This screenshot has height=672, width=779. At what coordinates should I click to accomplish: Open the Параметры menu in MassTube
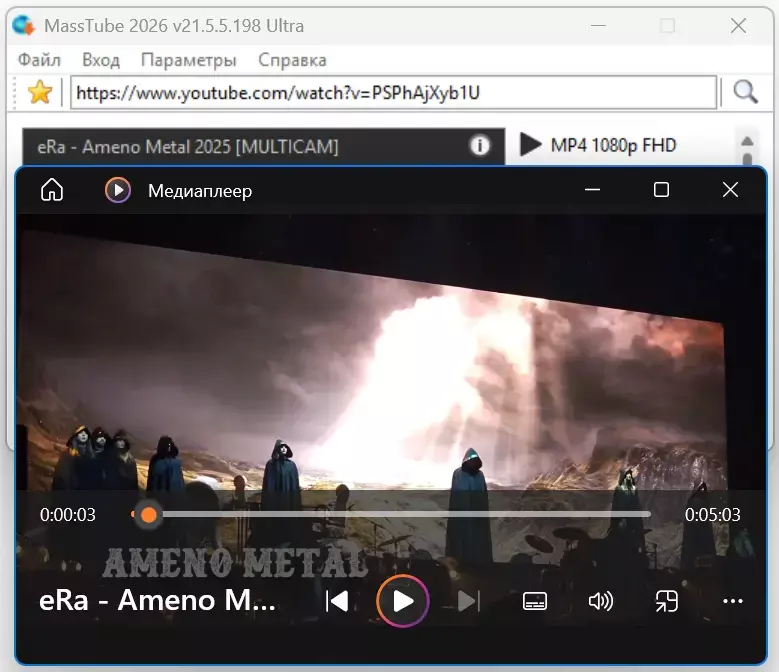189,60
